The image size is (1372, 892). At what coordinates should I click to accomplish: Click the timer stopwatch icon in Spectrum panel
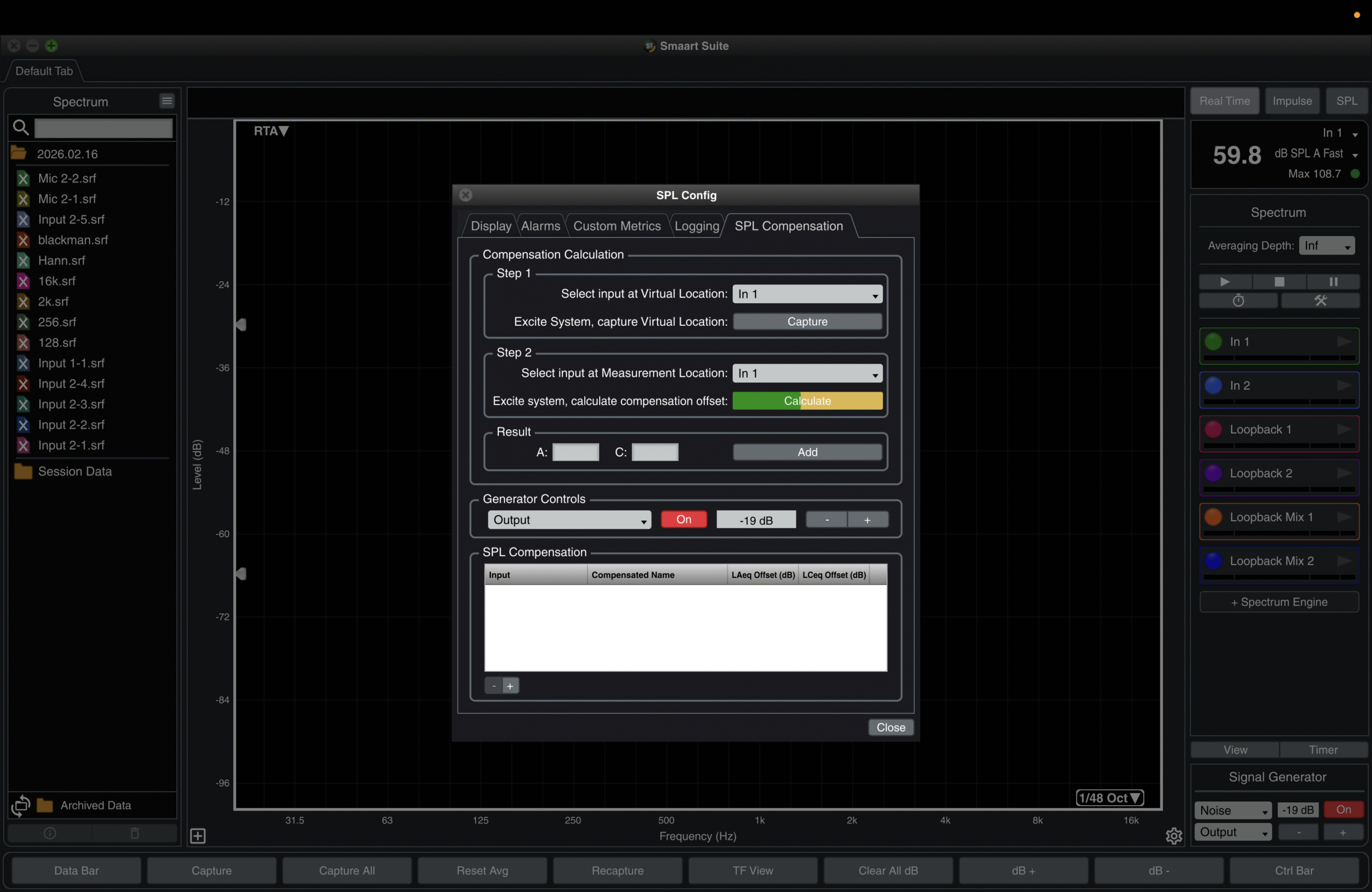[x=1238, y=301]
